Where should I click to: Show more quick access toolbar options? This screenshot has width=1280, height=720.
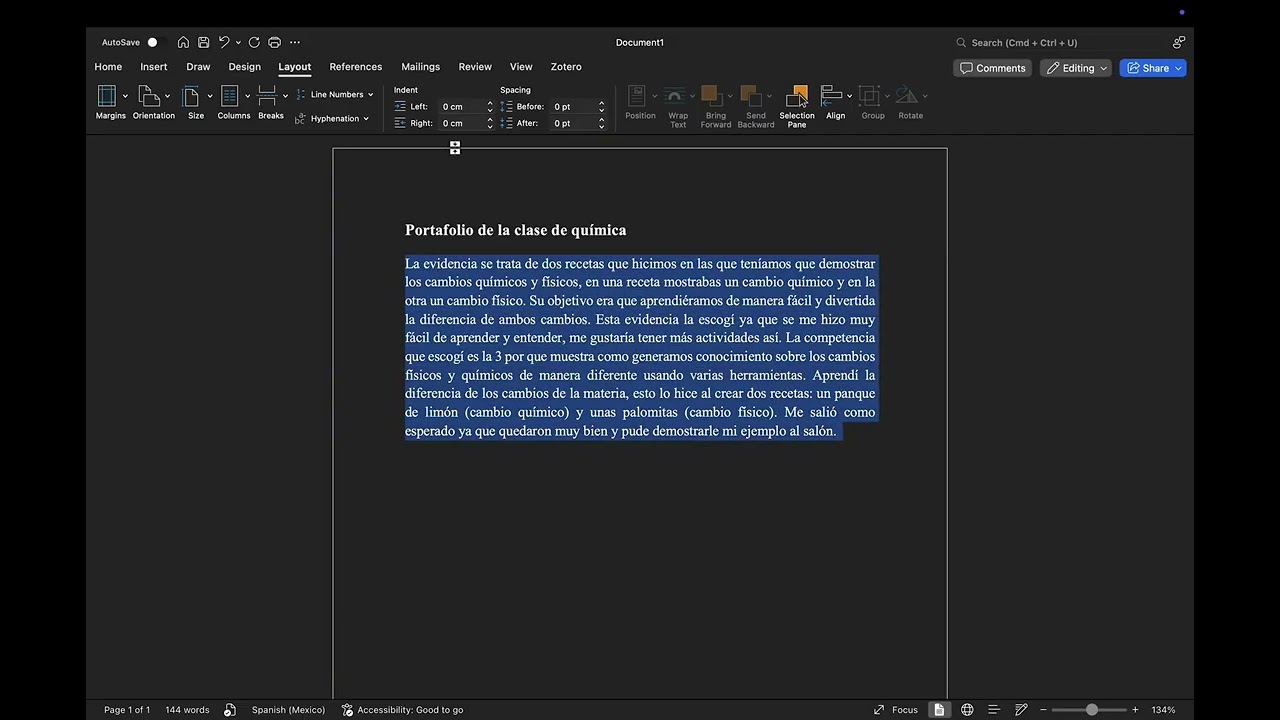pyautogui.click(x=295, y=42)
